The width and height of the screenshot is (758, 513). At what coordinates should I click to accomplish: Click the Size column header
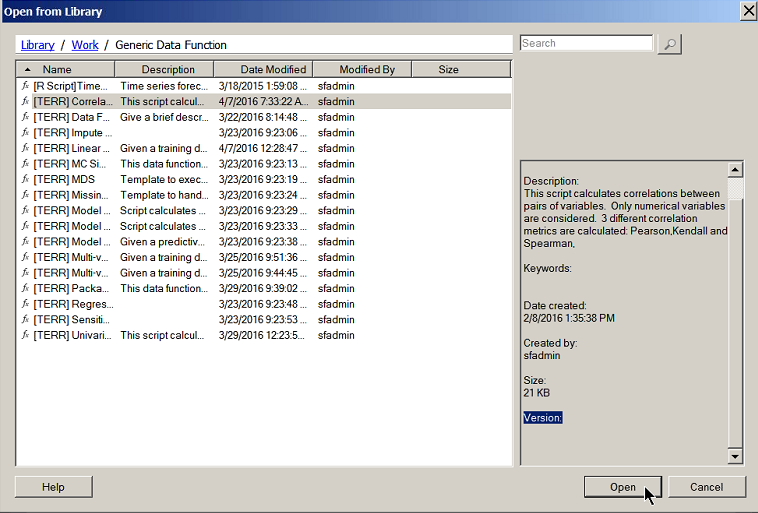point(448,70)
